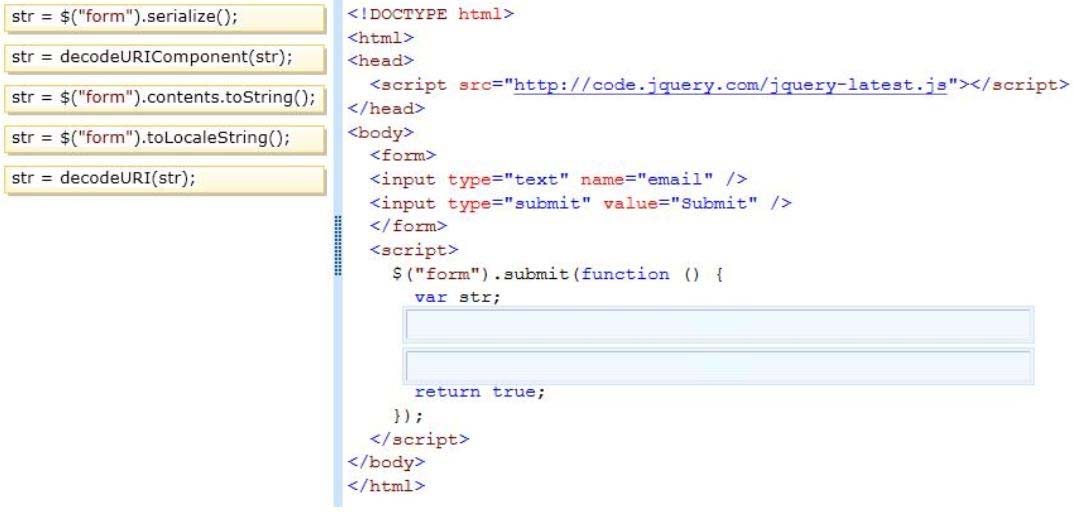The height and width of the screenshot is (512, 1073).
Task: Click the closing </html> tag
Action: pyautogui.click(x=385, y=486)
